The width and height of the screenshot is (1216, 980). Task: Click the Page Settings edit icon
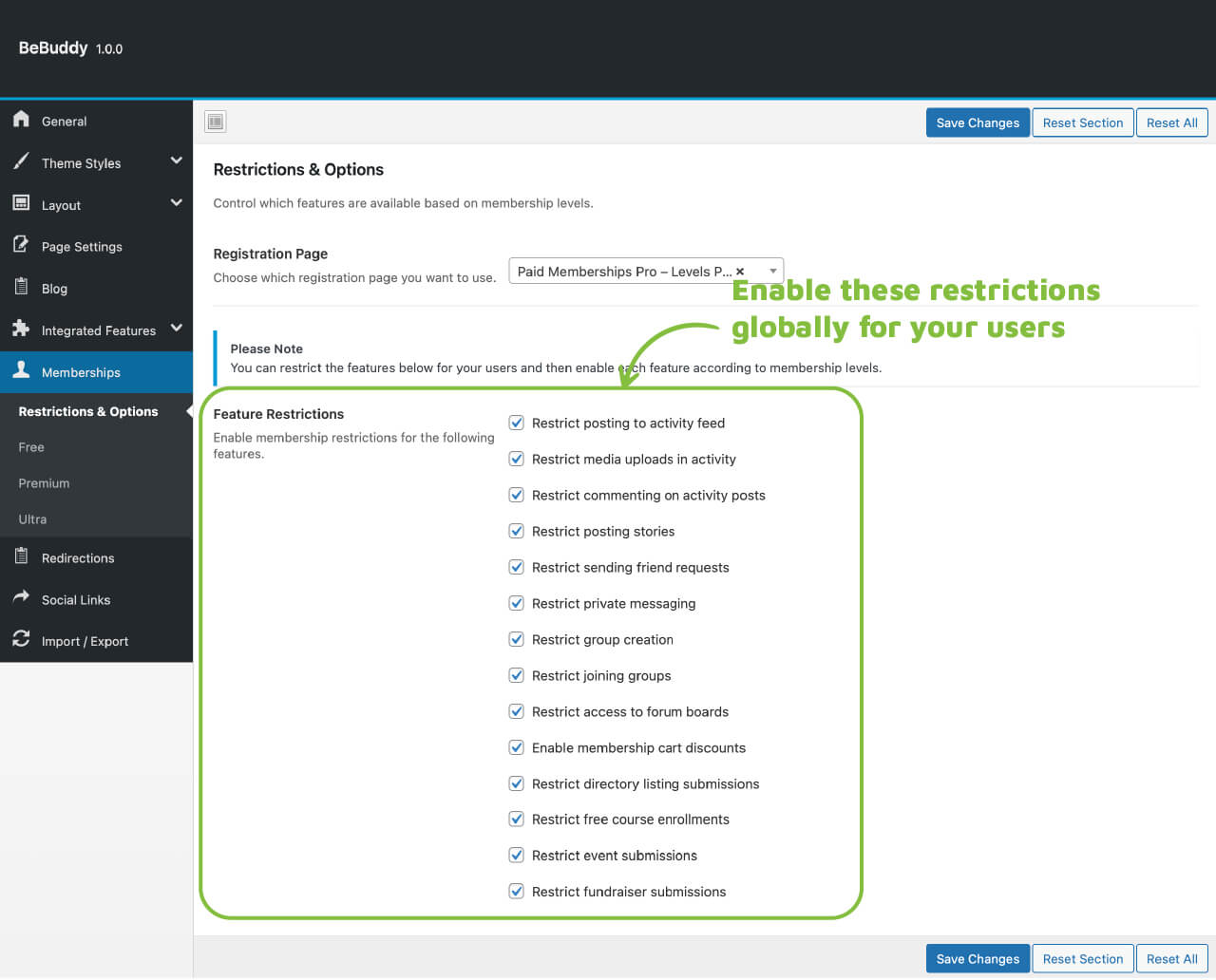click(21, 245)
